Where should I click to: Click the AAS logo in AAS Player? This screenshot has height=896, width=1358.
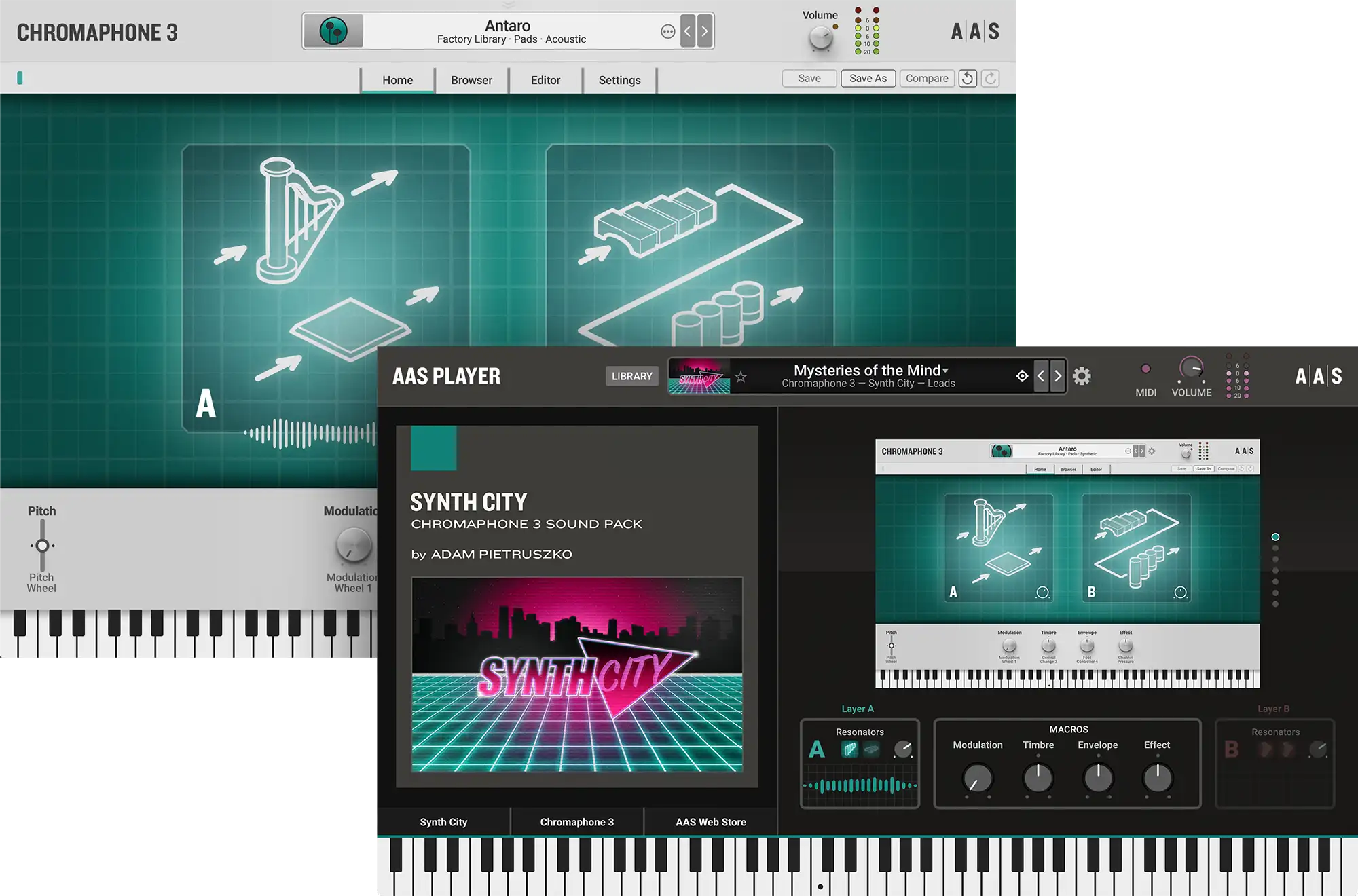(1319, 376)
